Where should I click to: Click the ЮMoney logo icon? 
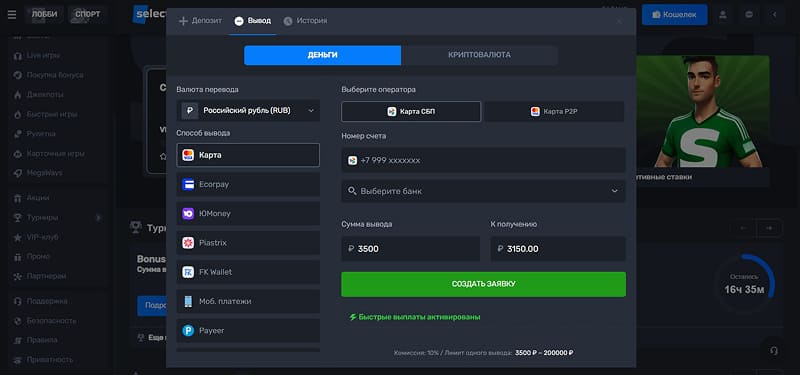[x=188, y=213]
